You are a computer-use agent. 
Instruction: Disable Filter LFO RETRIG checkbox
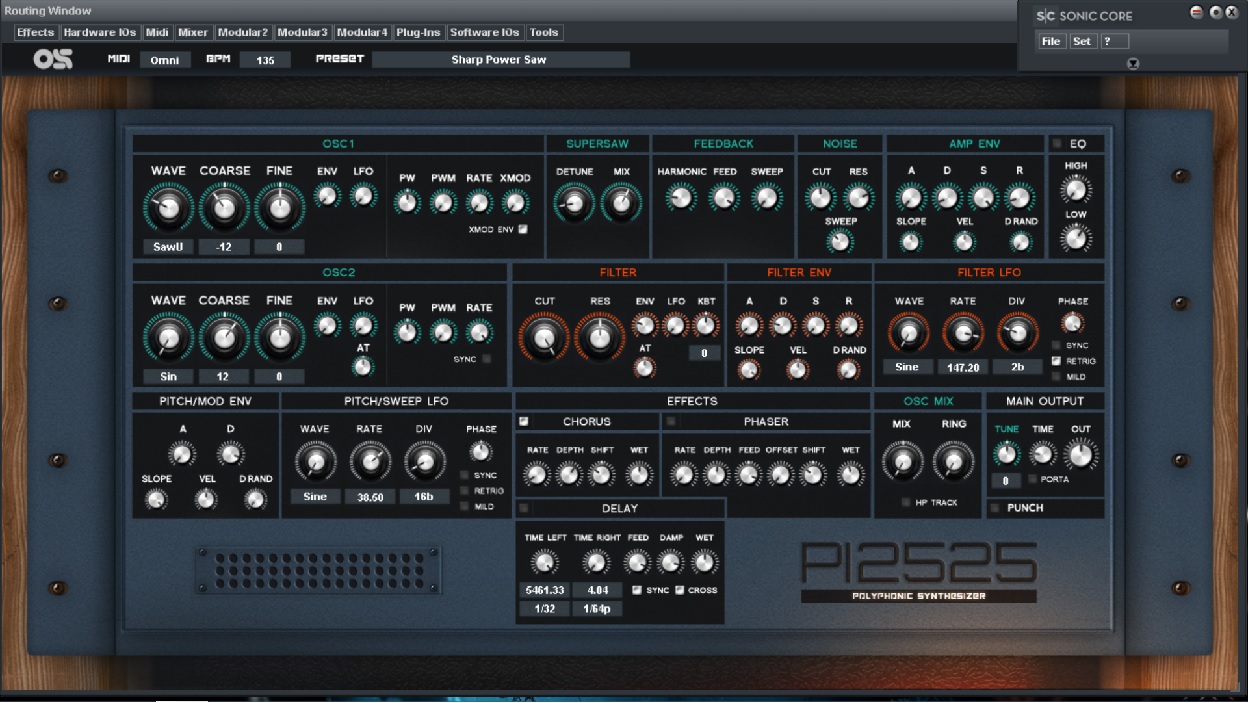pyautogui.click(x=1056, y=361)
